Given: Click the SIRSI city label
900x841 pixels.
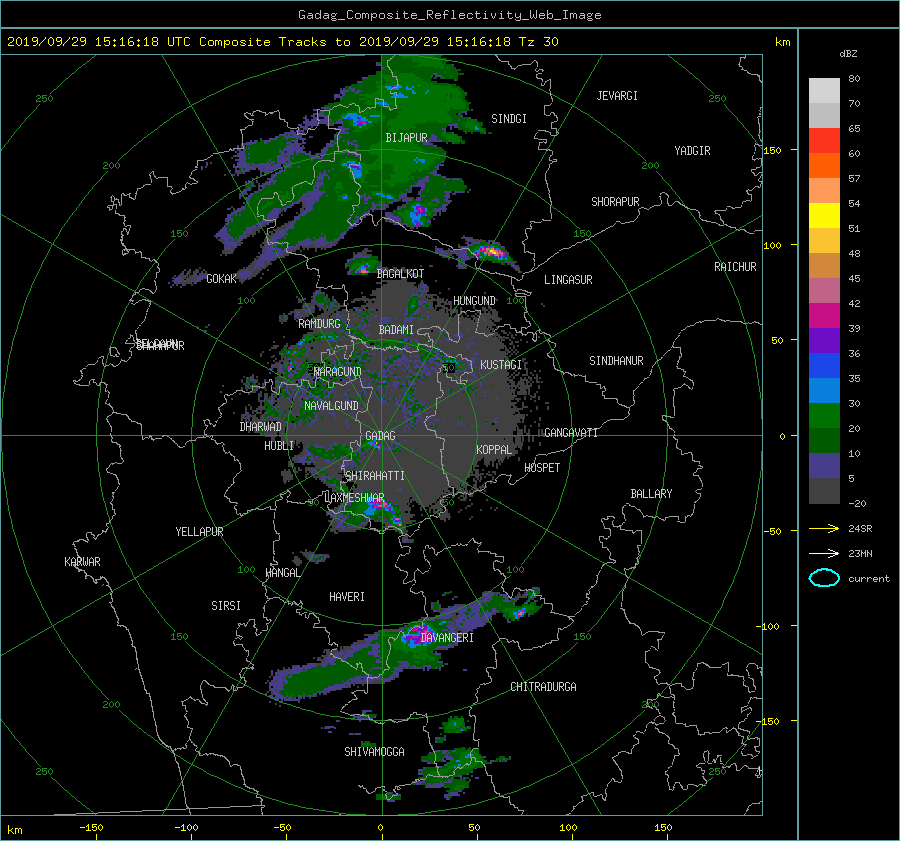Looking at the screenshot, I should pyautogui.click(x=226, y=606).
